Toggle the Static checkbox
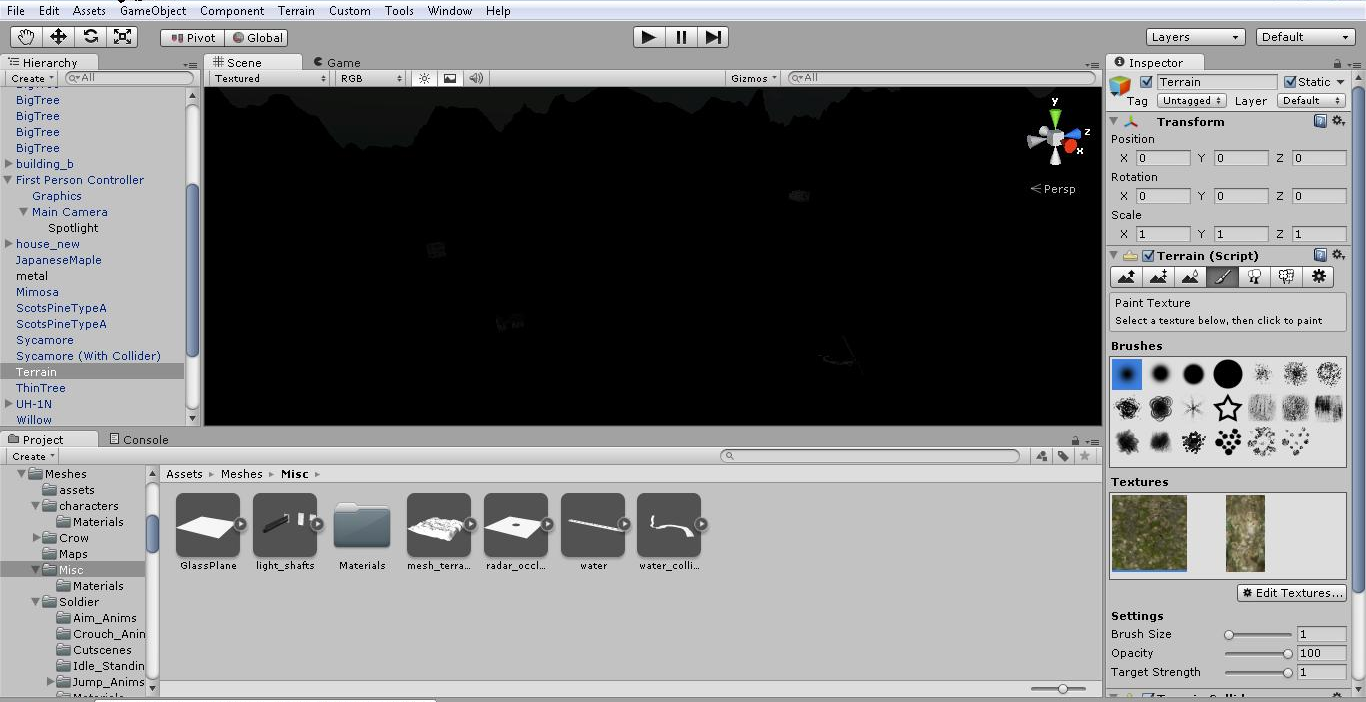 [1290, 82]
